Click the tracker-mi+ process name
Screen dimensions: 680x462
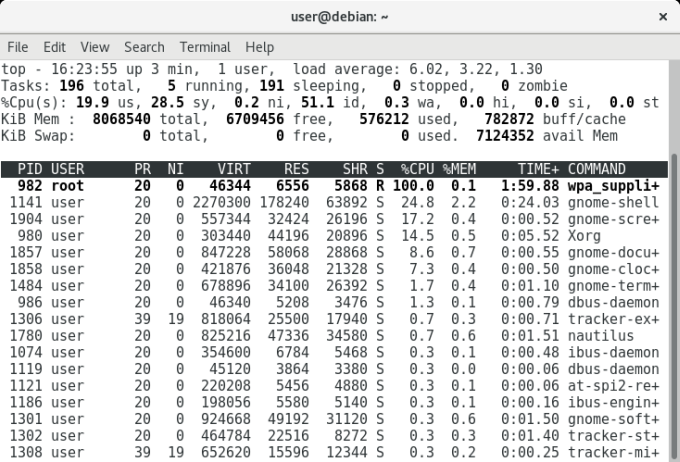613,452
